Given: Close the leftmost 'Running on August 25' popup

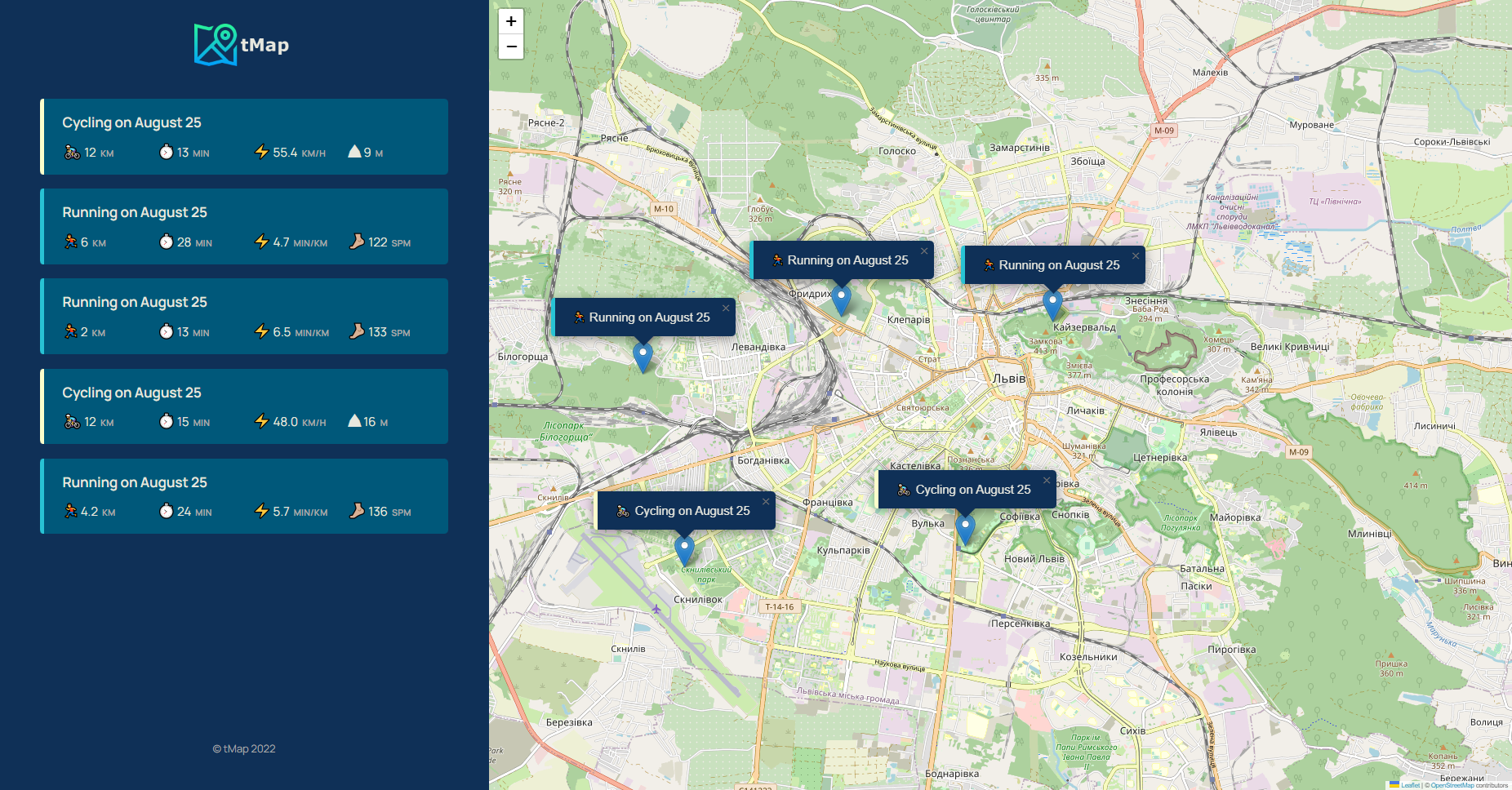Looking at the screenshot, I should point(726,308).
